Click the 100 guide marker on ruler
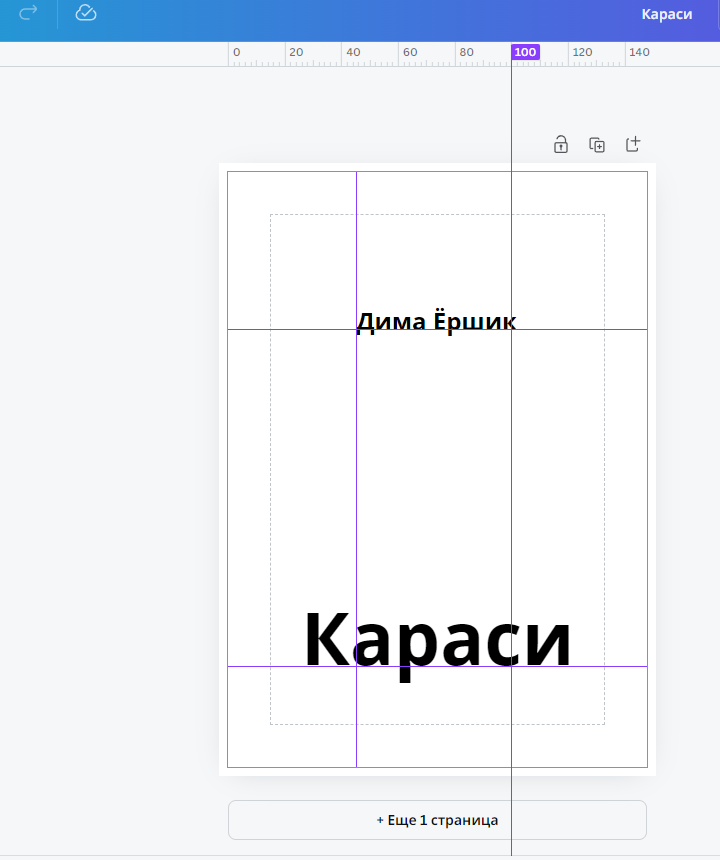This screenshot has height=860, width=720. click(525, 52)
